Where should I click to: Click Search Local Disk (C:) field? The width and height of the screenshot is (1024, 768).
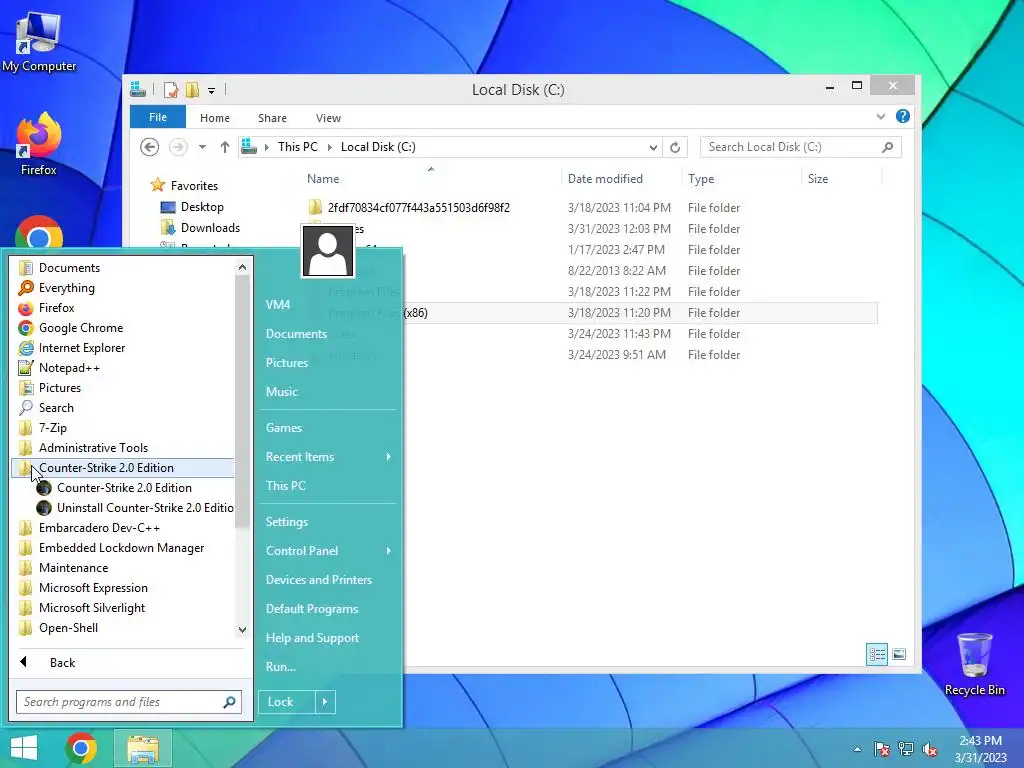(x=801, y=147)
